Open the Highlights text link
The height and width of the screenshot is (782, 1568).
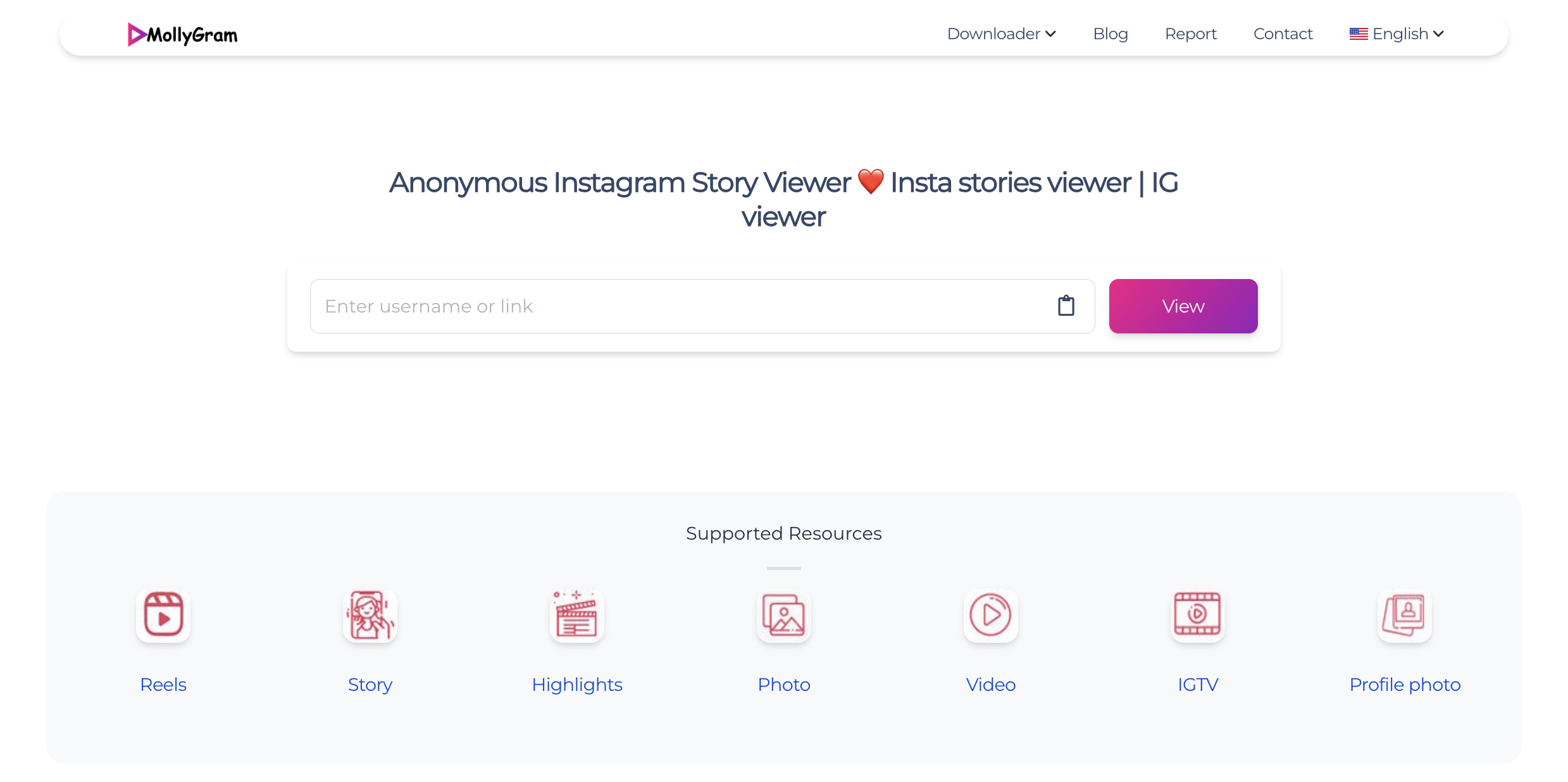pos(577,685)
